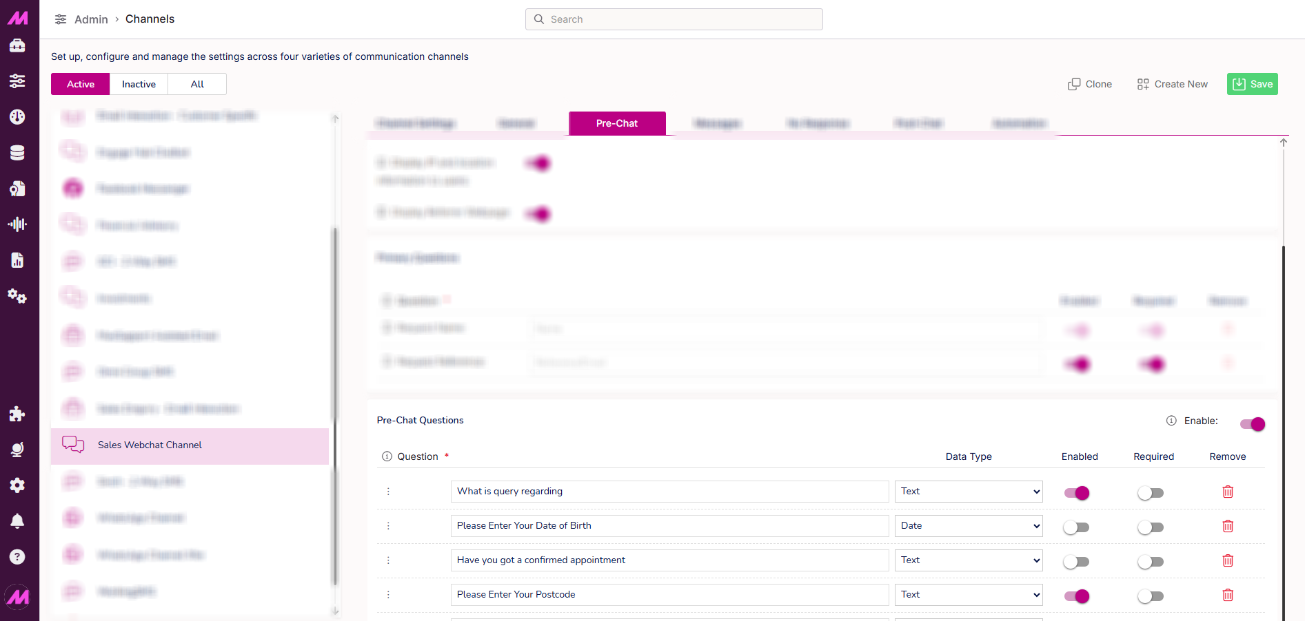
Task: Click into the Search box
Action: pos(674,19)
